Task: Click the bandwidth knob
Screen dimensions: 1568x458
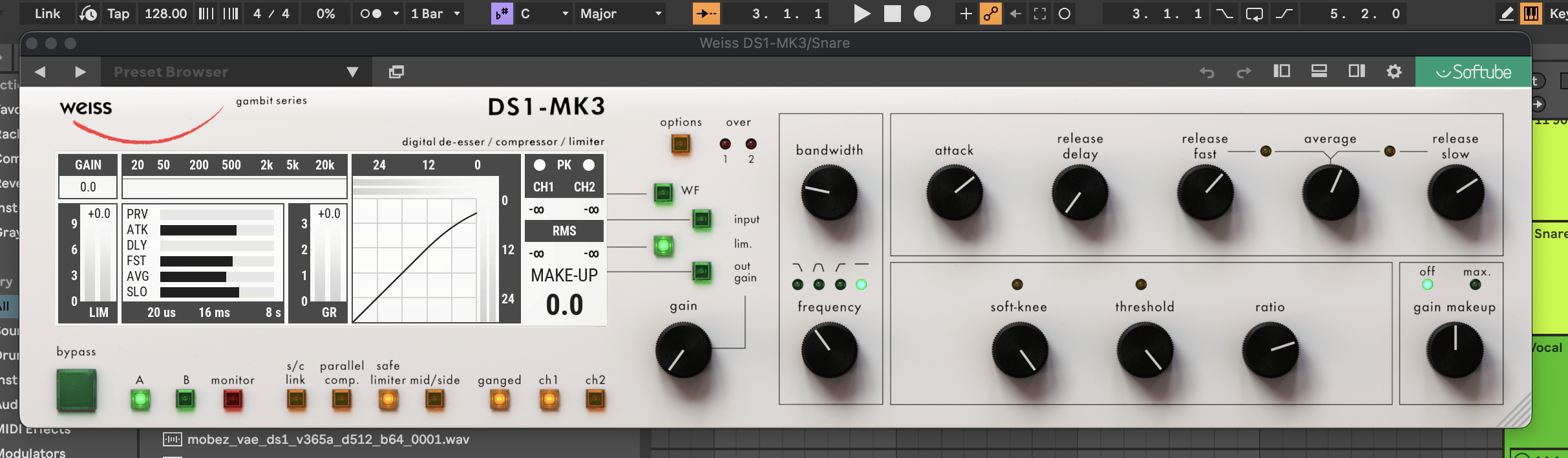Action: coord(829,192)
